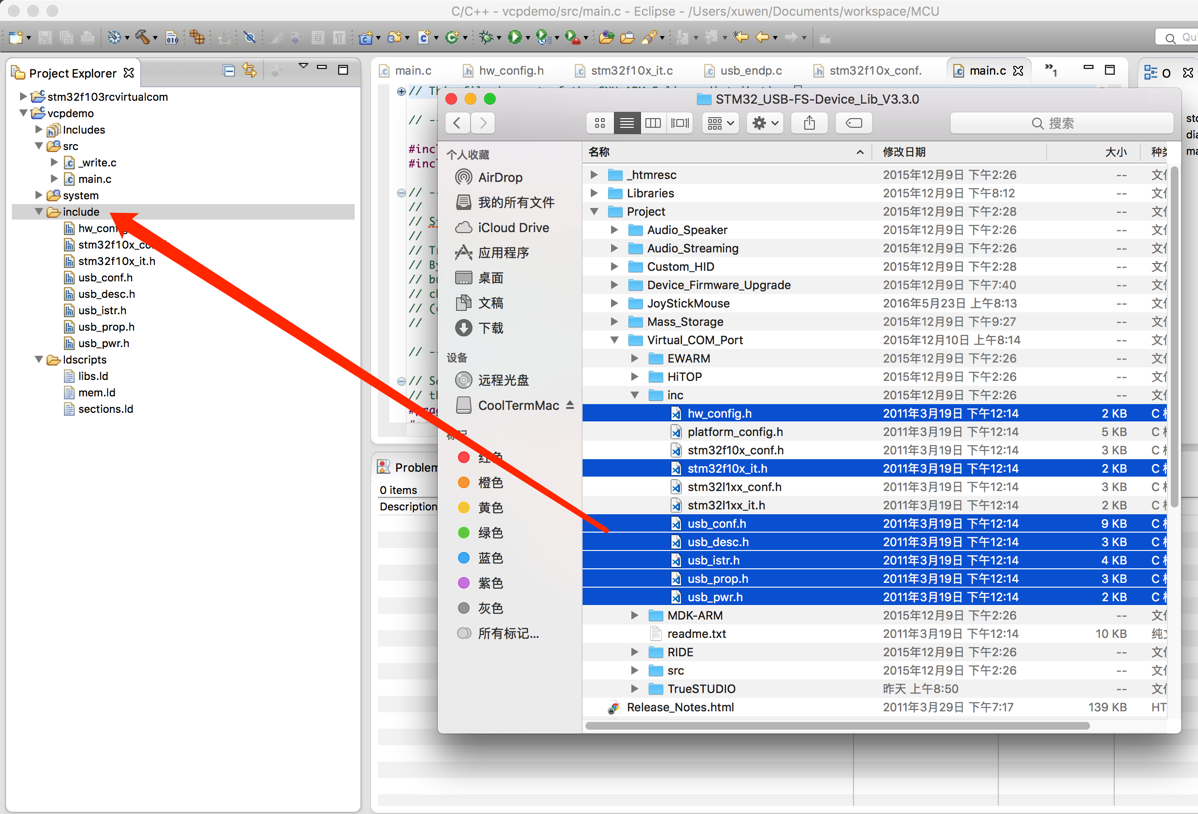1198x814 pixels.
Task: Click the Finder 搜索 search field
Action: (1061, 123)
